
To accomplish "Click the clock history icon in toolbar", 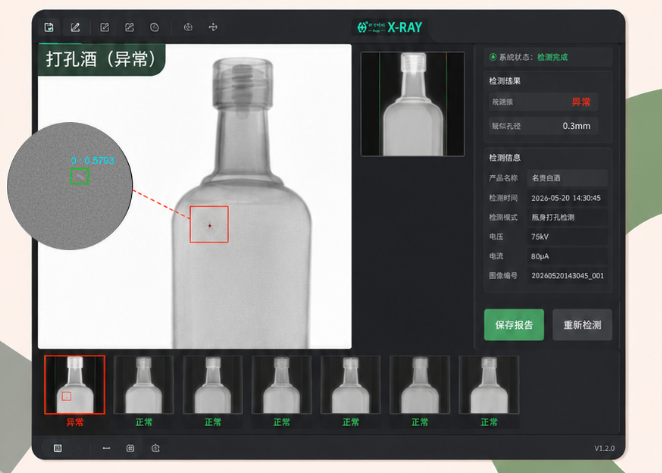I will click(155, 27).
